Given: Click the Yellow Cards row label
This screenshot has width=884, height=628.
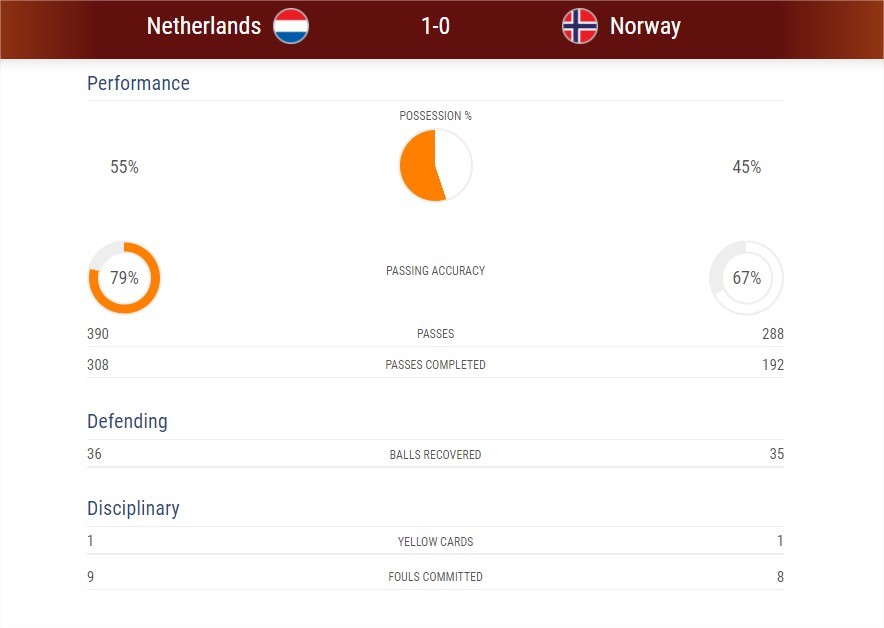Looking at the screenshot, I should 435,542.
